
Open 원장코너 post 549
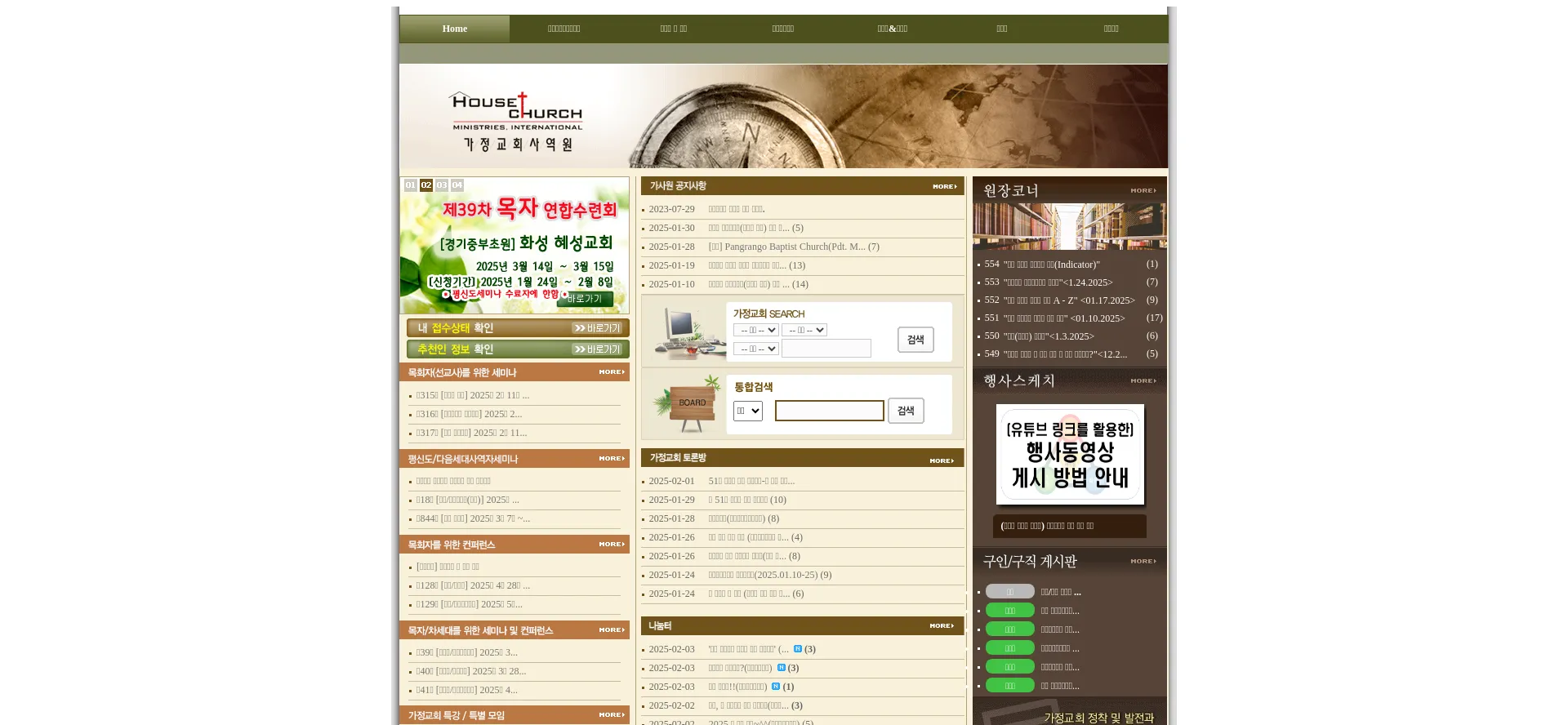pyautogui.click(x=1065, y=354)
